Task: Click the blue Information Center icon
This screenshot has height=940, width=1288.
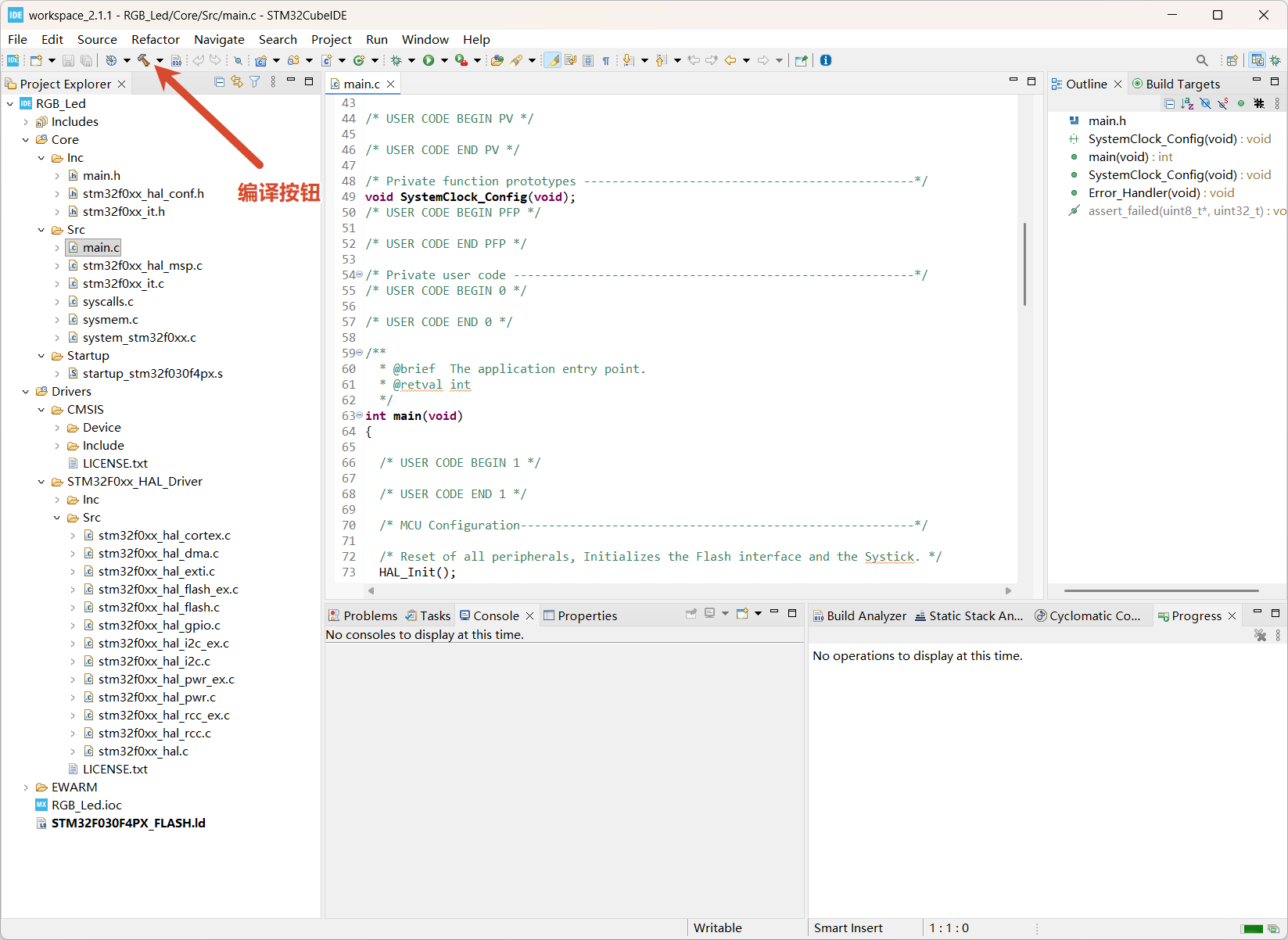Action: [x=826, y=60]
